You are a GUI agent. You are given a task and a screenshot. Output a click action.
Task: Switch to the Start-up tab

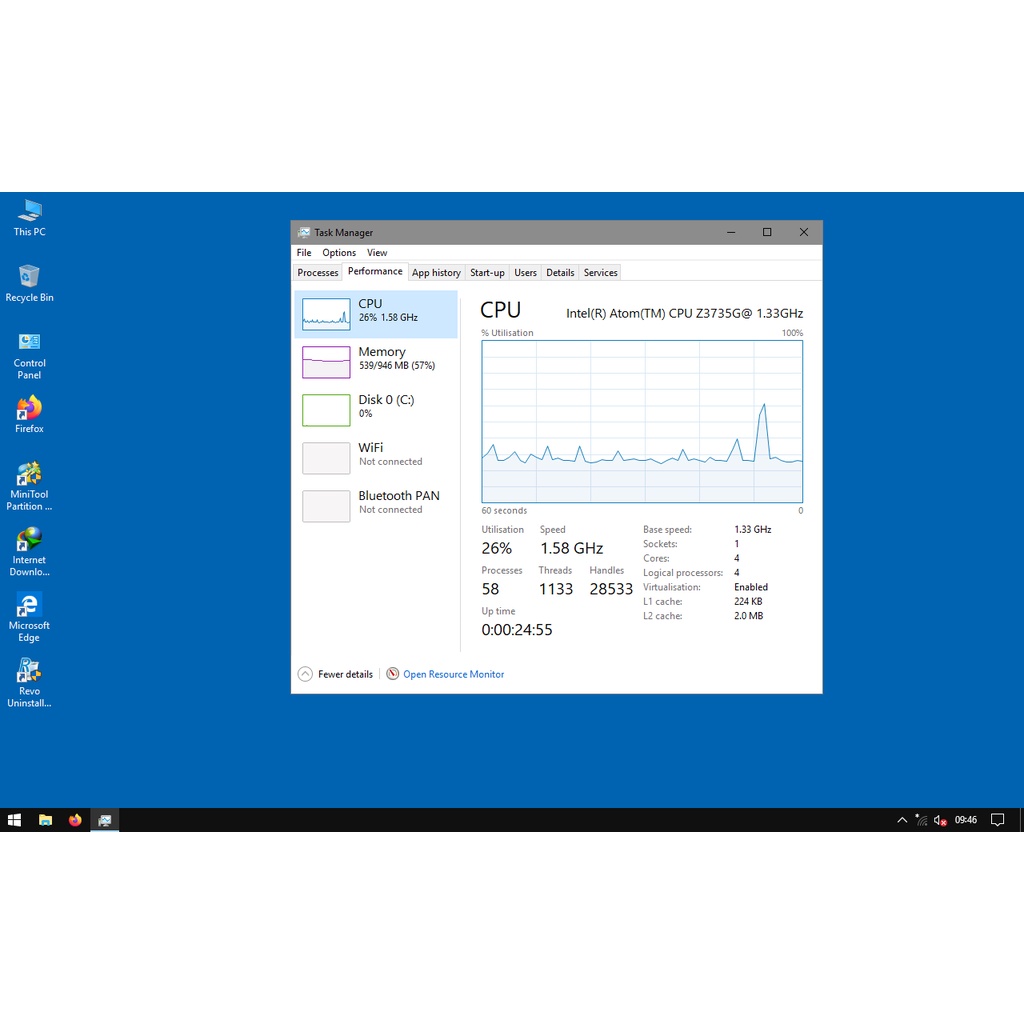[487, 273]
